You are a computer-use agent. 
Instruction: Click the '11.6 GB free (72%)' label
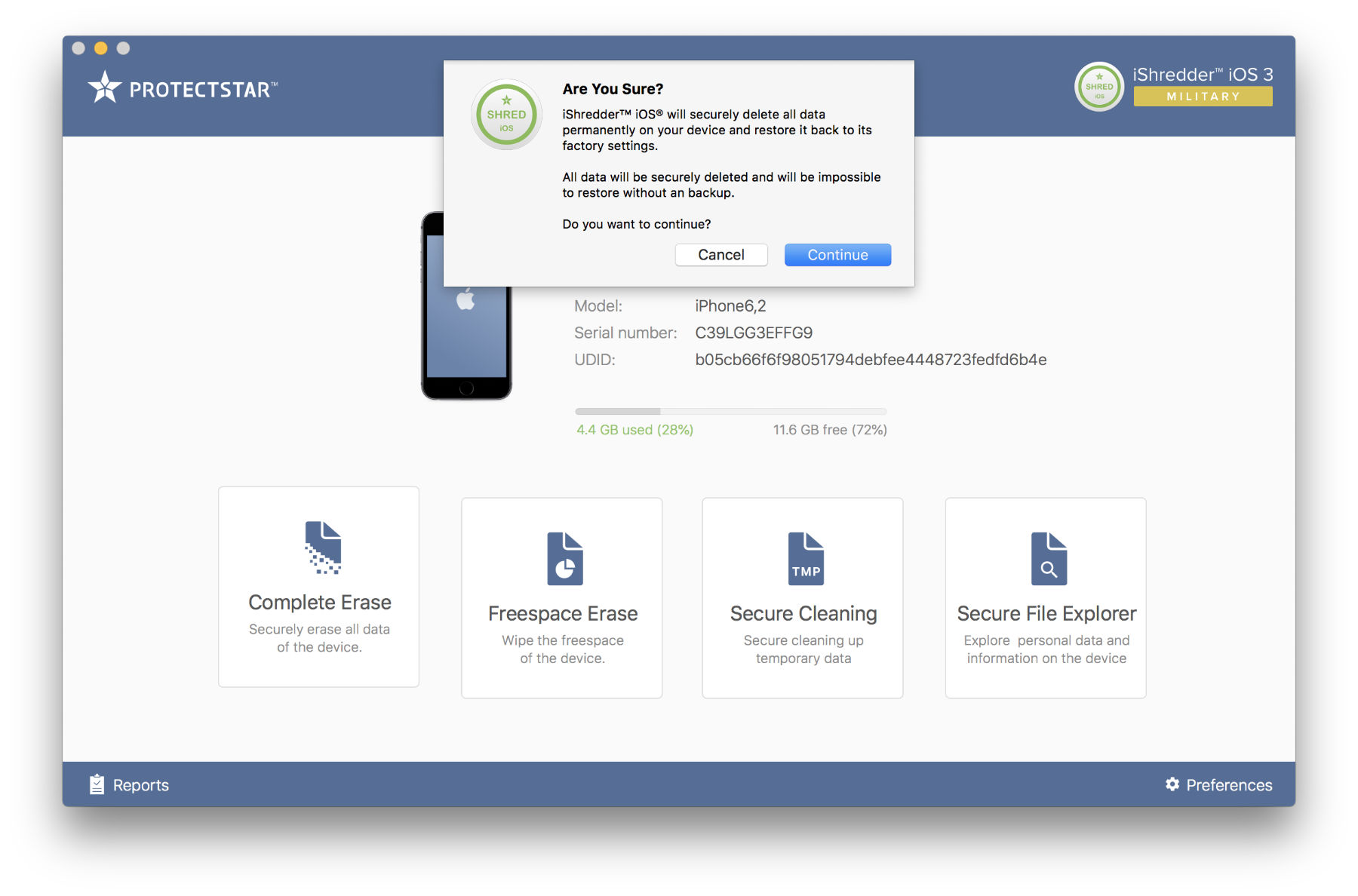click(830, 430)
